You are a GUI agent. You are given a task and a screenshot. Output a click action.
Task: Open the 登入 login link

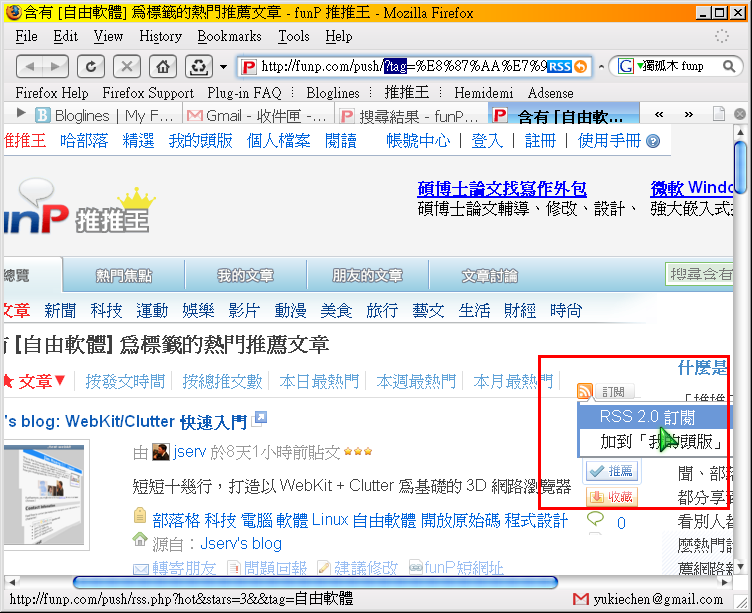pyautogui.click(x=487, y=141)
